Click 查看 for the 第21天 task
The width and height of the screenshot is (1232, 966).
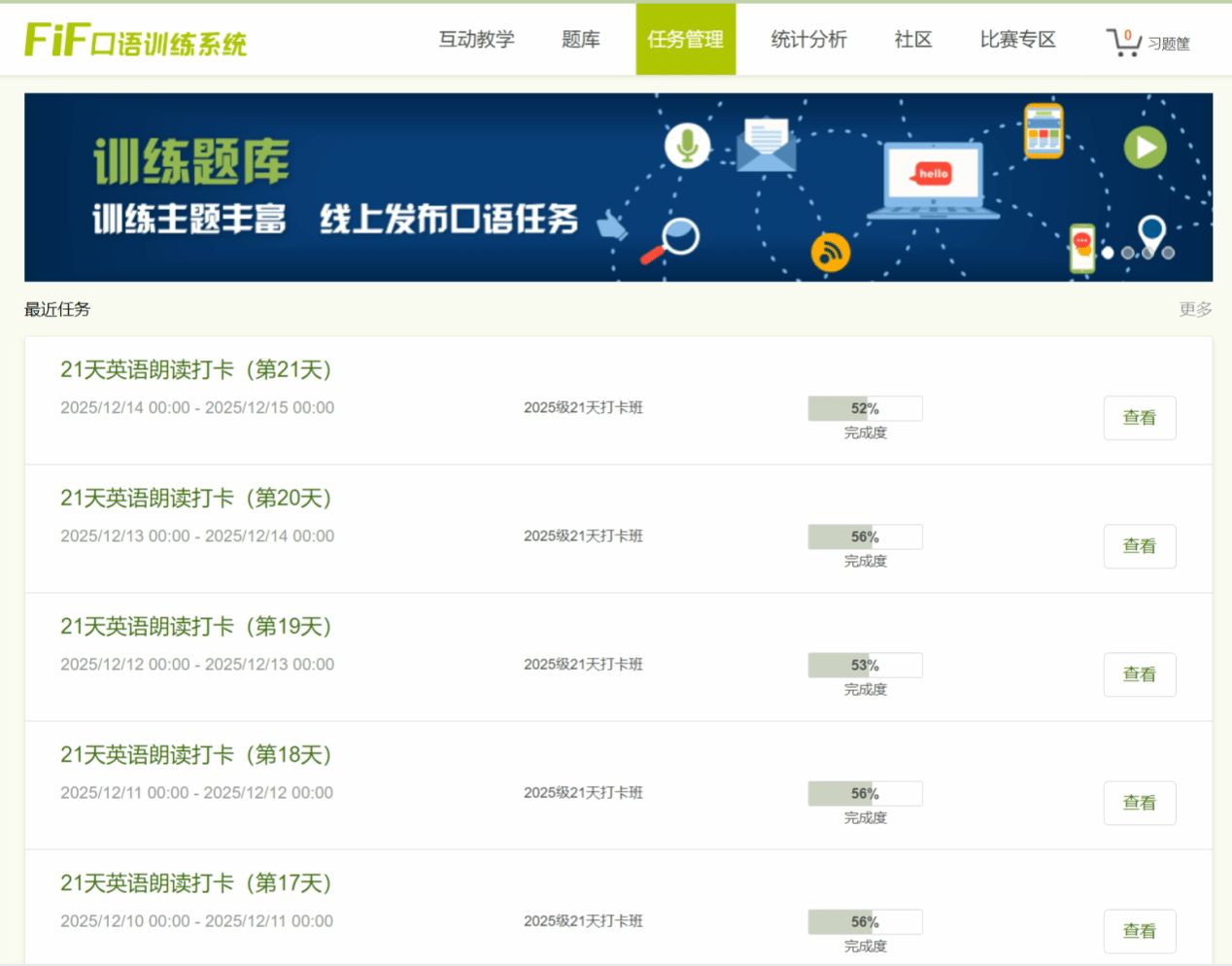tap(1139, 418)
